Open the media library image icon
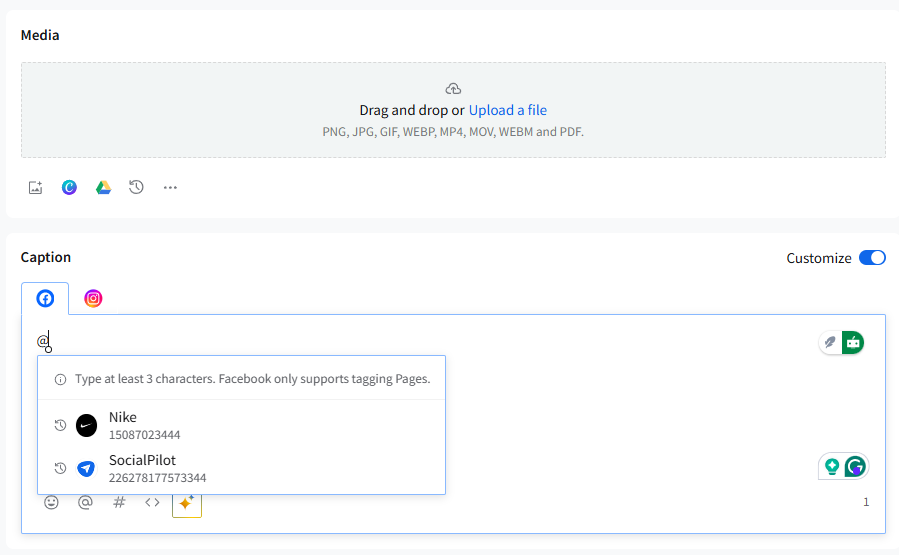899x555 pixels. (36, 187)
